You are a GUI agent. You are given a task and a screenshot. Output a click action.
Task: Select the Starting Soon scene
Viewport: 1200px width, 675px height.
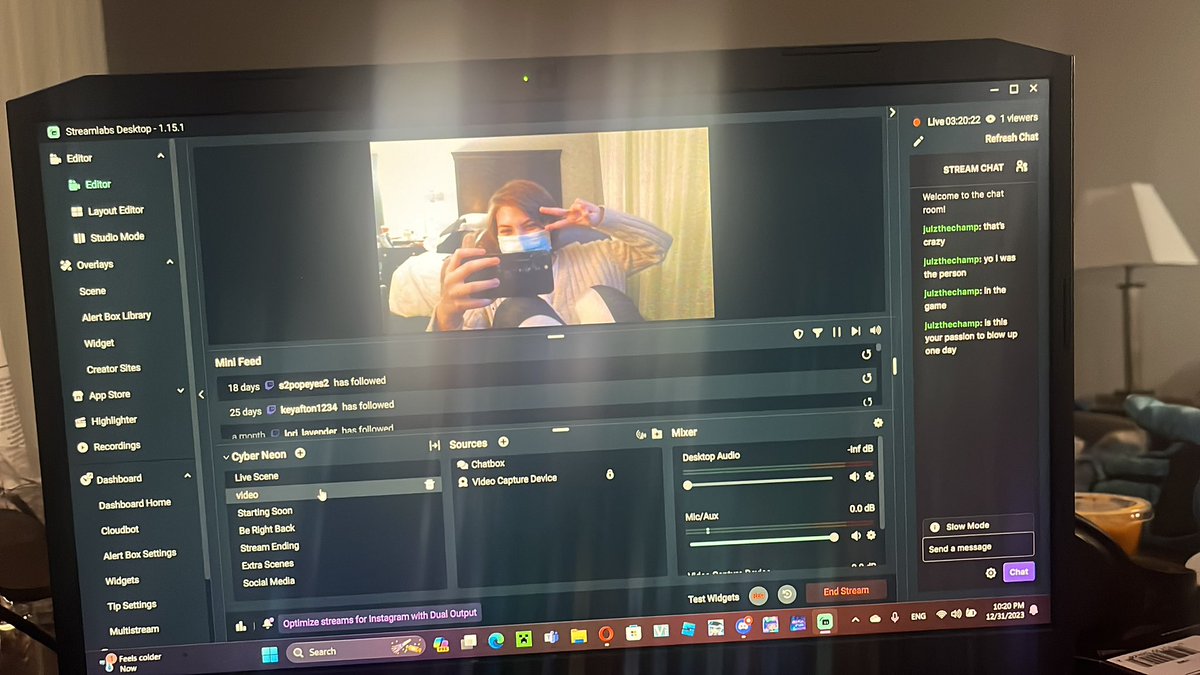pyautogui.click(x=265, y=512)
